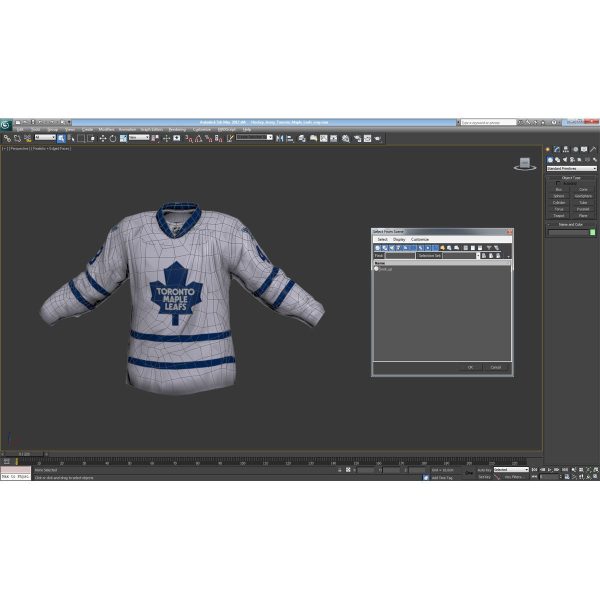The width and height of the screenshot is (600, 600).
Task: Open the named selection sets dropdown
Action: [254, 137]
